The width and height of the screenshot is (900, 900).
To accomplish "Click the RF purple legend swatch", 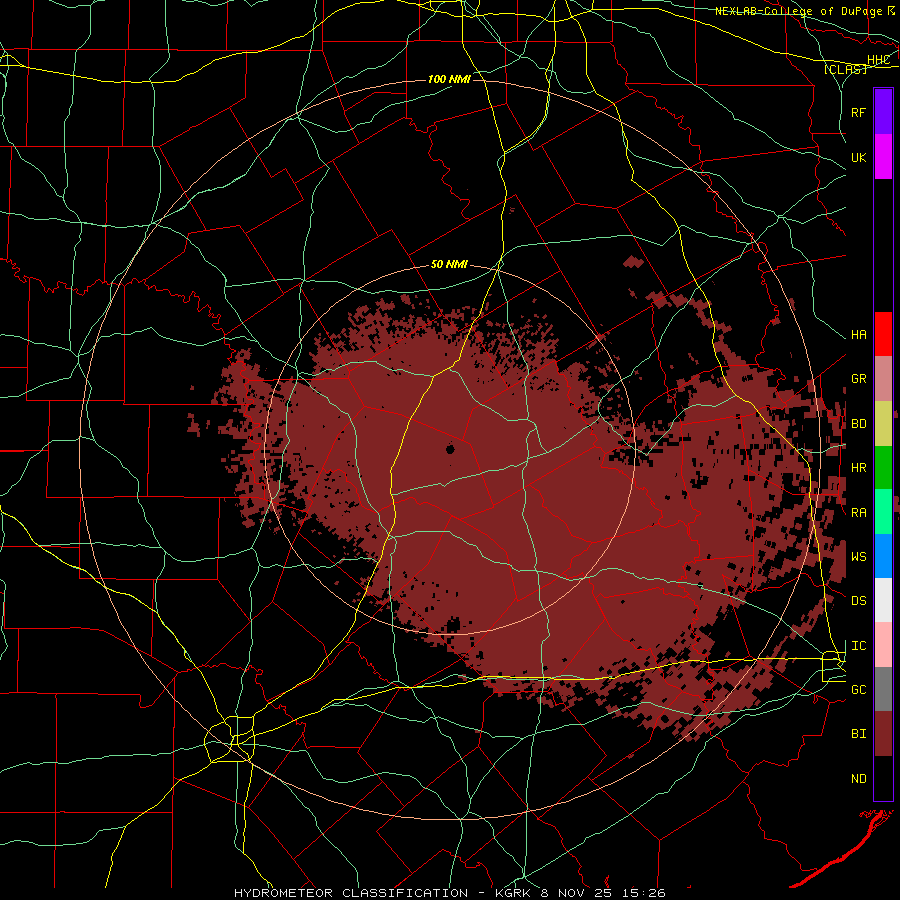I will 883,112.
